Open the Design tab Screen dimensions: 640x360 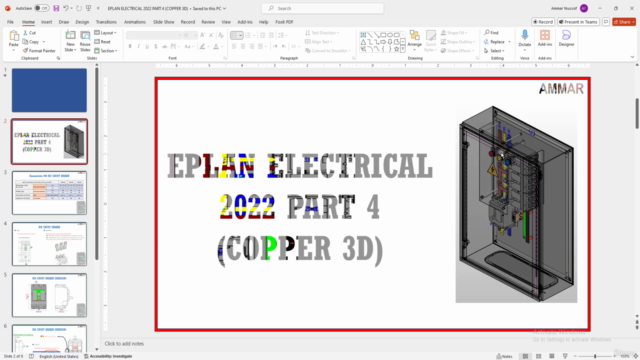82,22
